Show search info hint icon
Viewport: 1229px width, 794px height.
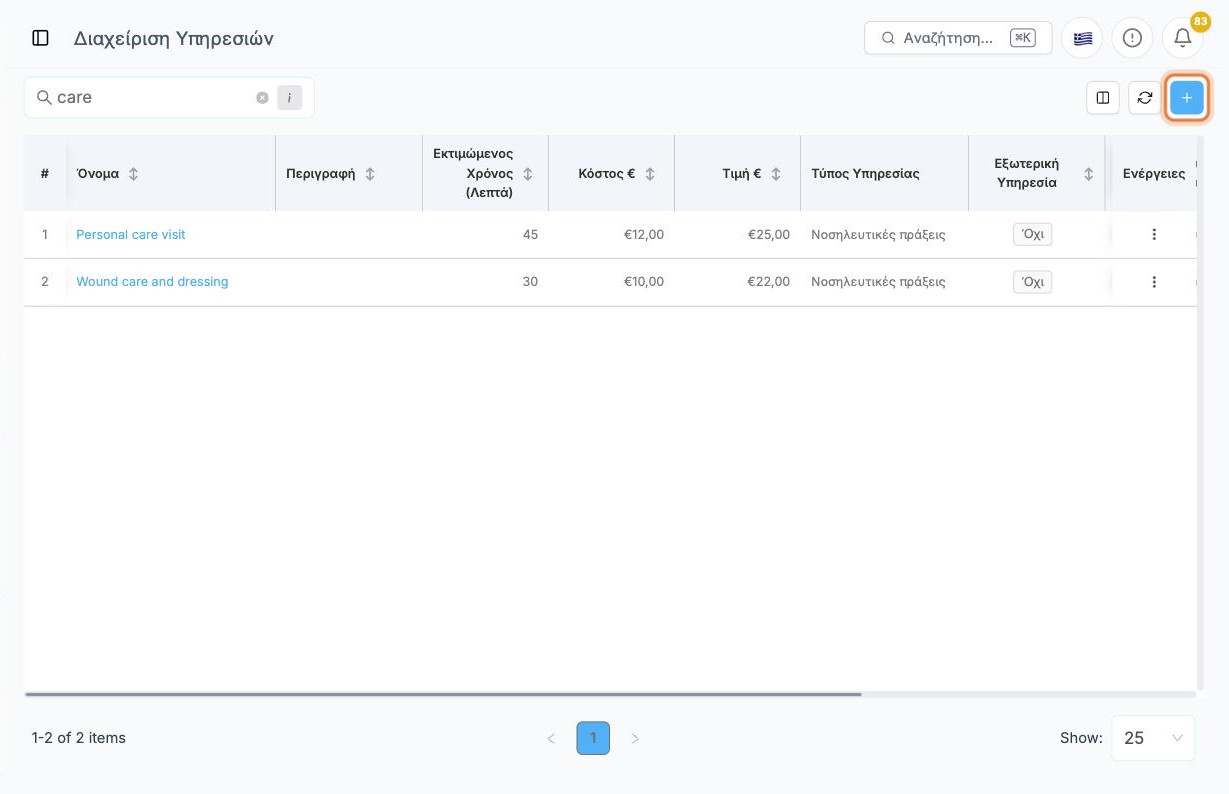point(289,98)
